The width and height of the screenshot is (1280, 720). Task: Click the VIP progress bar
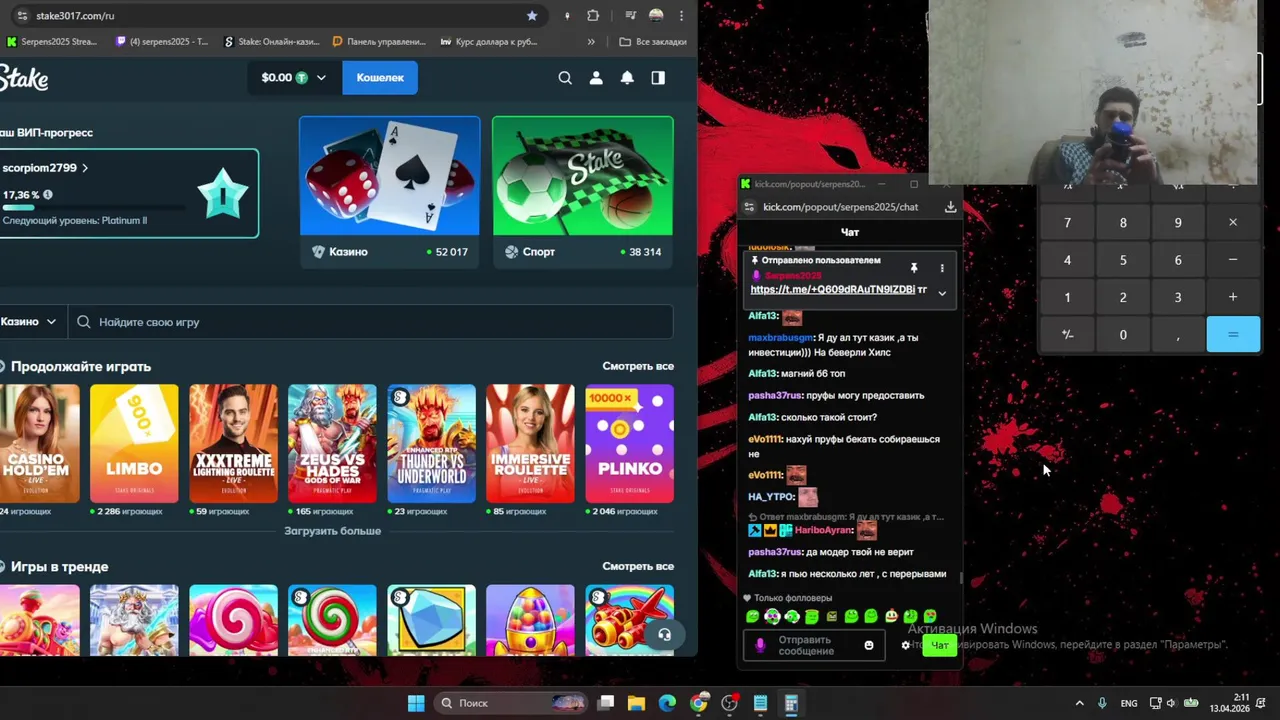(x=94, y=208)
